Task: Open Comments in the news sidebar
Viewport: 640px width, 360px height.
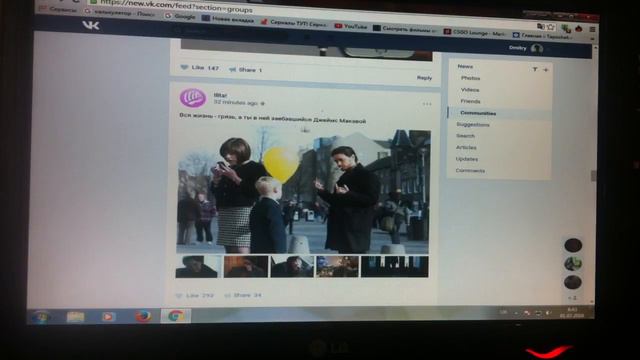Action: coord(470,171)
